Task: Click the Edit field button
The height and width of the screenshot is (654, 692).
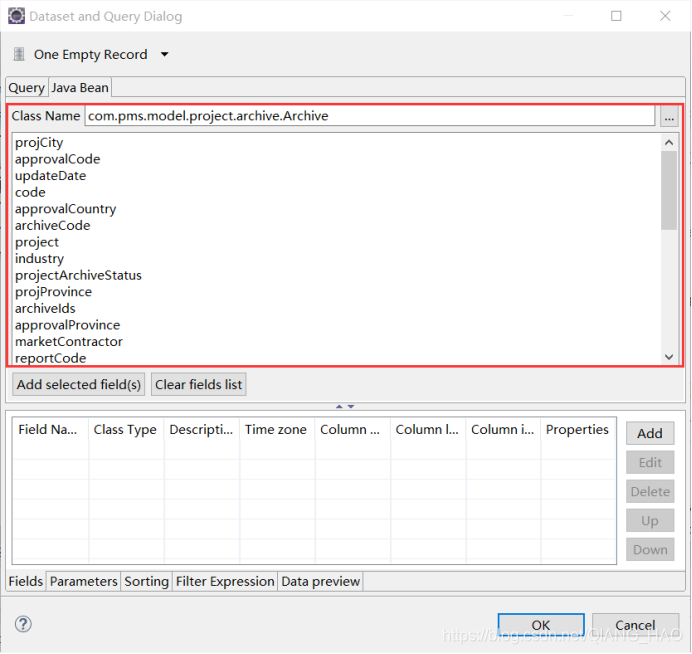Action: [x=650, y=462]
